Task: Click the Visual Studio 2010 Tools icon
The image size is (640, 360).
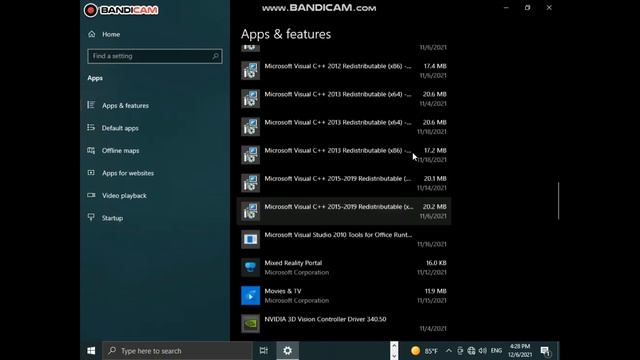Action: pyautogui.click(x=250, y=240)
